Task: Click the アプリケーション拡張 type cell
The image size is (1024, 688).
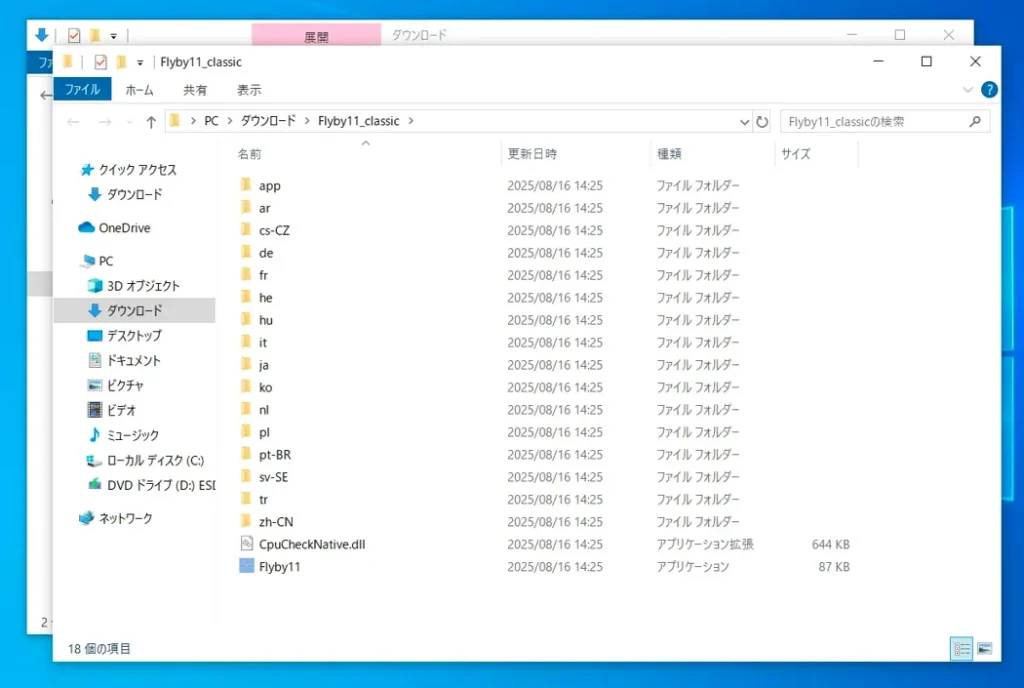Action: (705, 544)
